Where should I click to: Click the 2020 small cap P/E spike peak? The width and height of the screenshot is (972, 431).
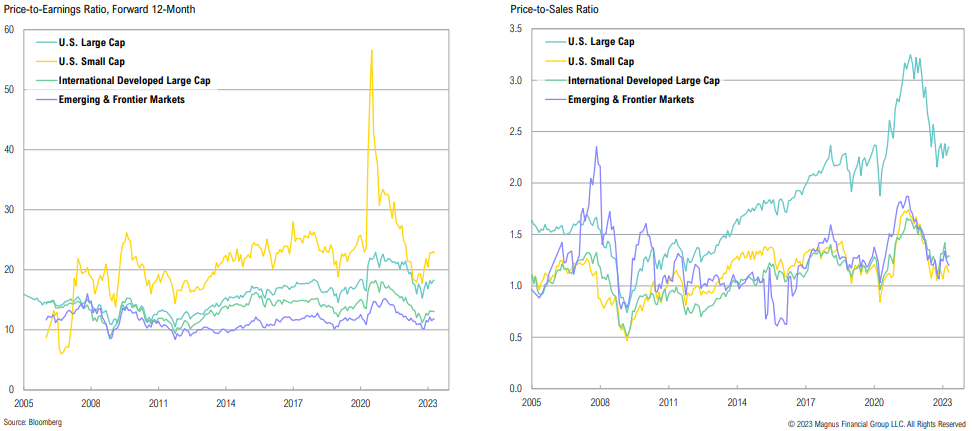(372, 51)
